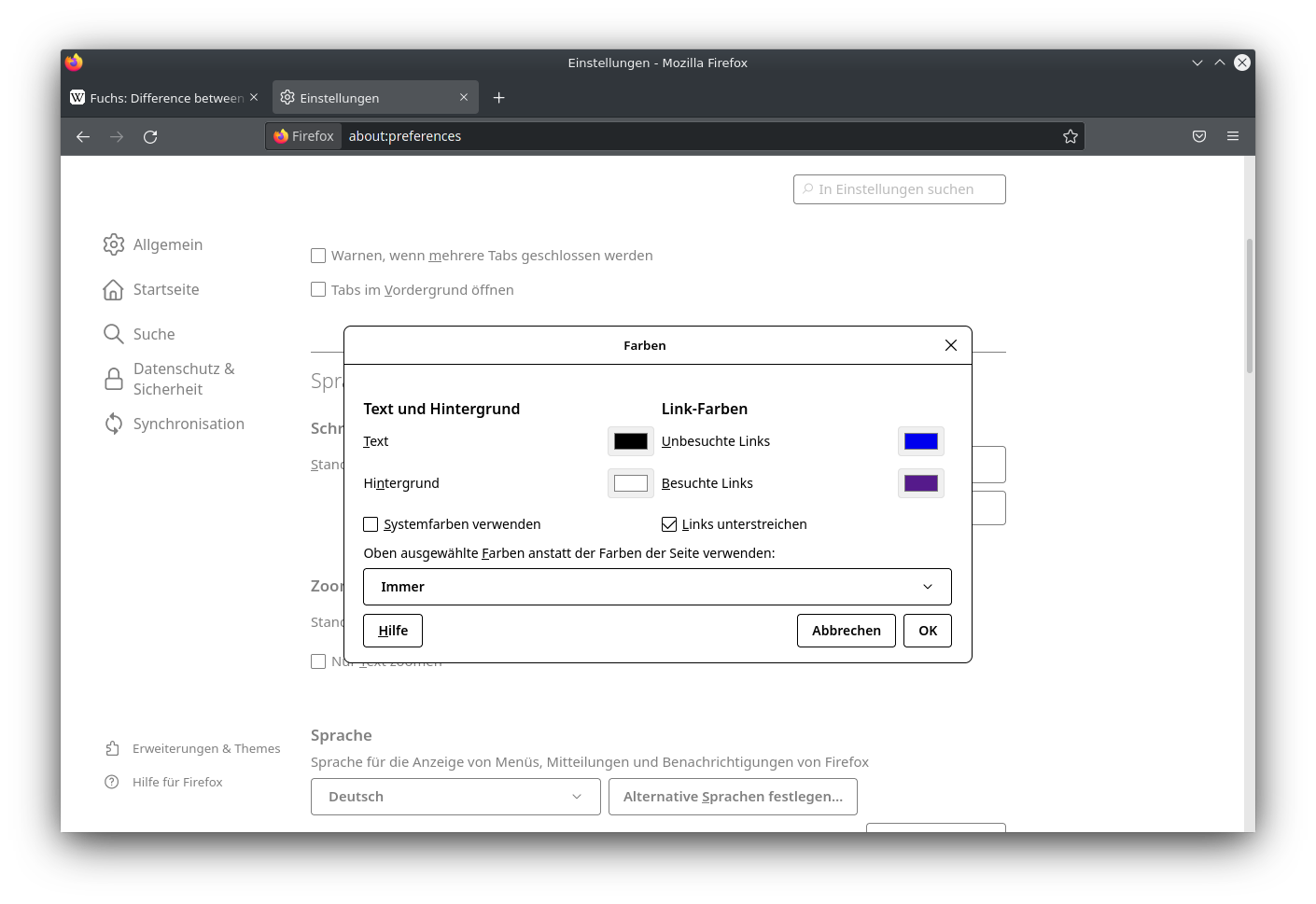The width and height of the screenshot is (1316, 904).
Task: Toggle Warnen, wenn mehrere Tabs geschlossen werden
Action: point(318,256)
